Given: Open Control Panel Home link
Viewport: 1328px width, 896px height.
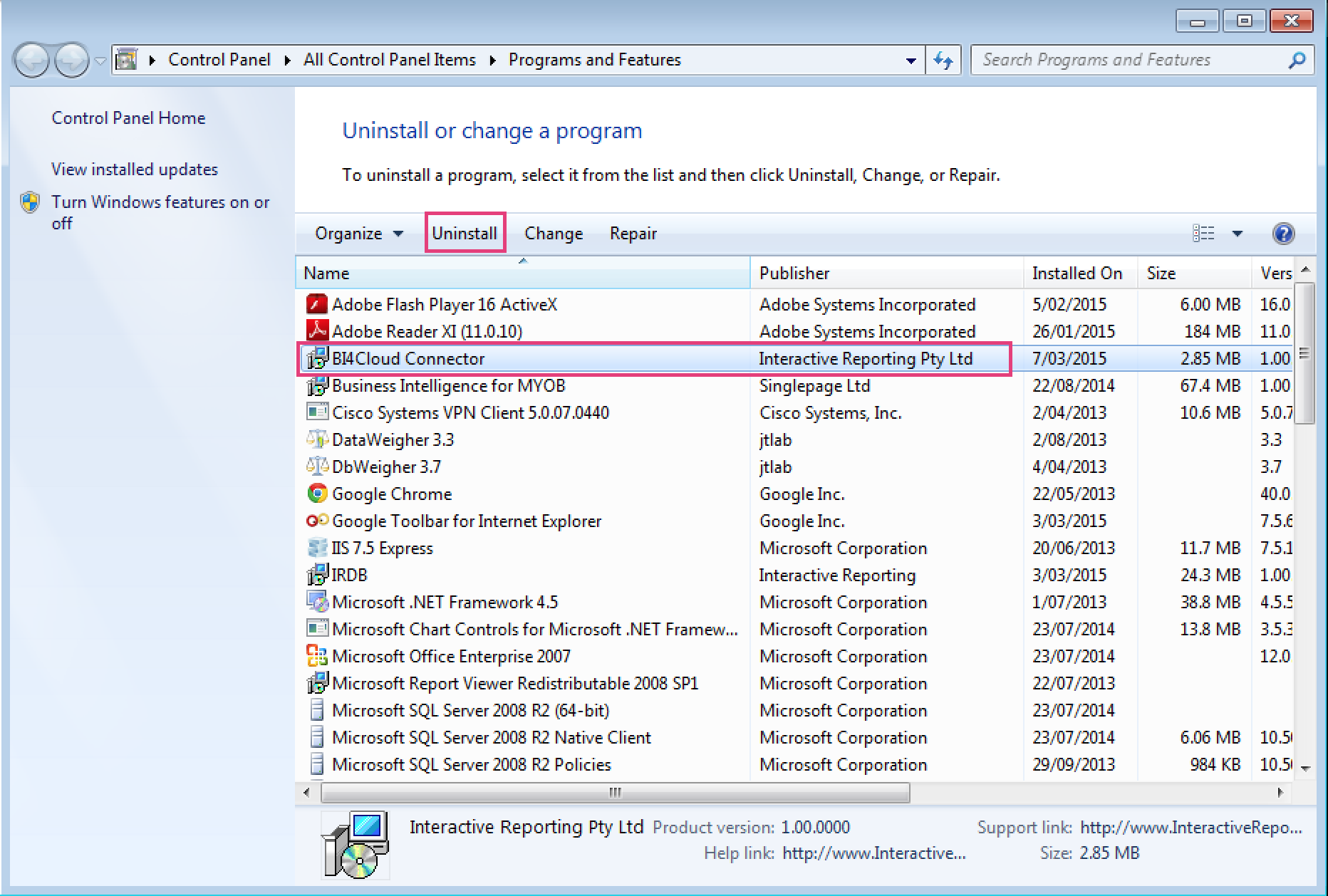Looking at the screenshot, I should point(128,118).
